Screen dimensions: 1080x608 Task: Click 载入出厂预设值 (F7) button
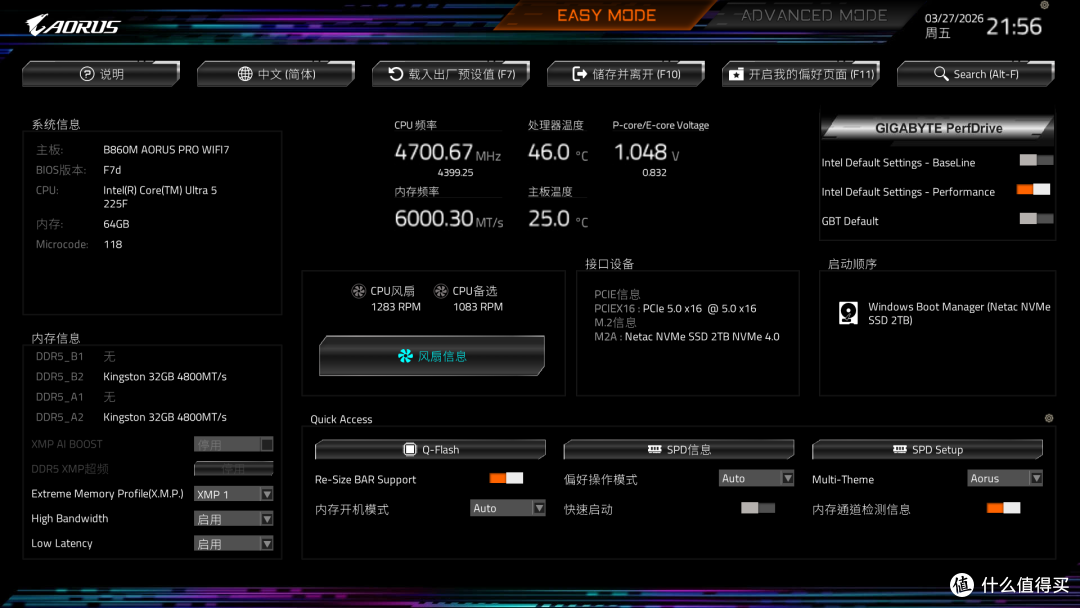point(451,74)
